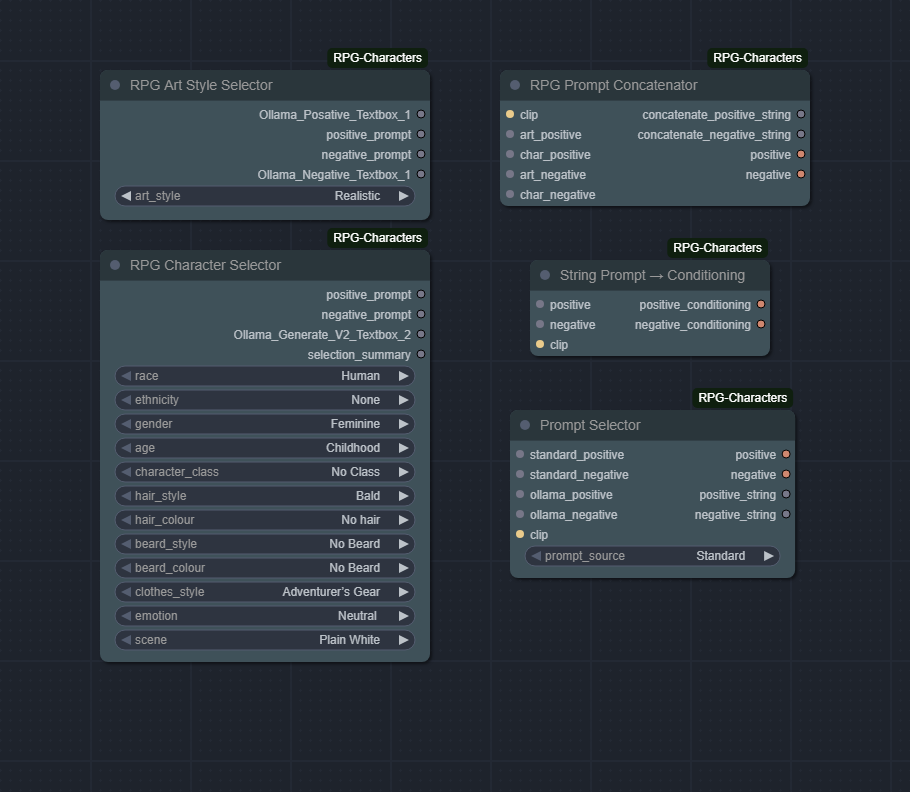Screen dimensions: 910x792
Task: Click next arrow on emotion widget
Action: (x=403, y=616)
